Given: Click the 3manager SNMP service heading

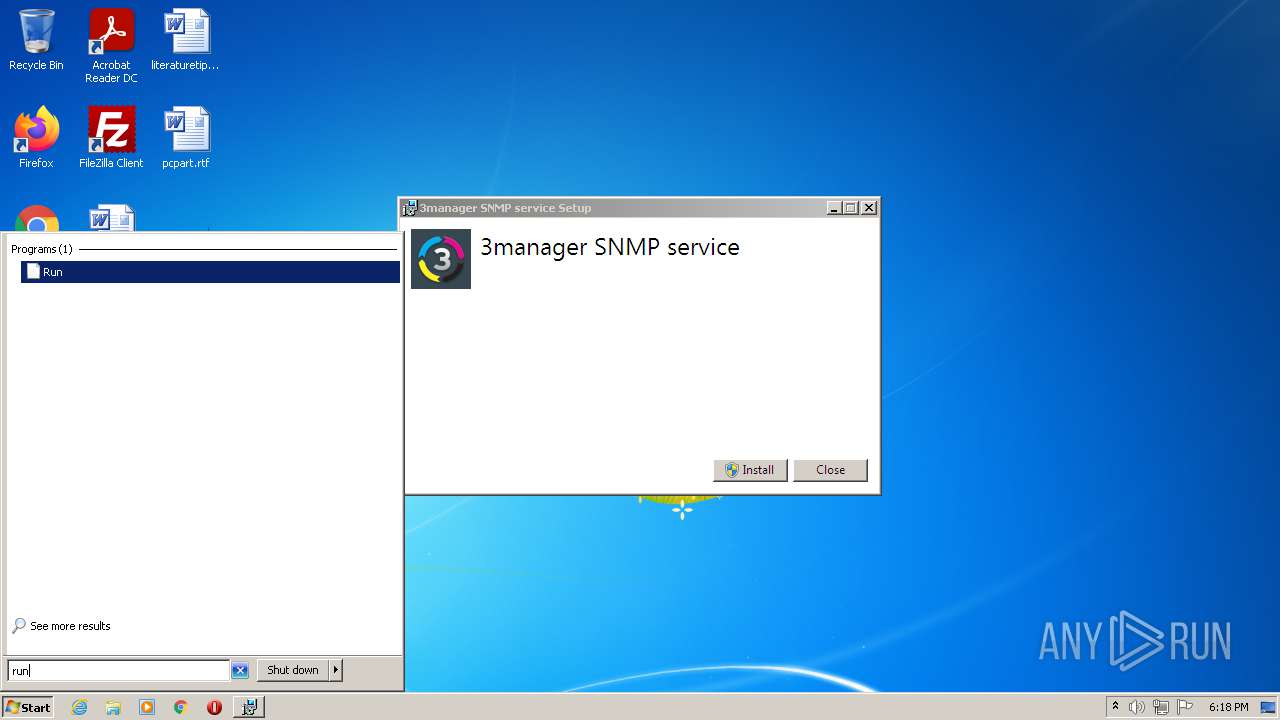Looking at the screenshot, I should pos(610,247).
